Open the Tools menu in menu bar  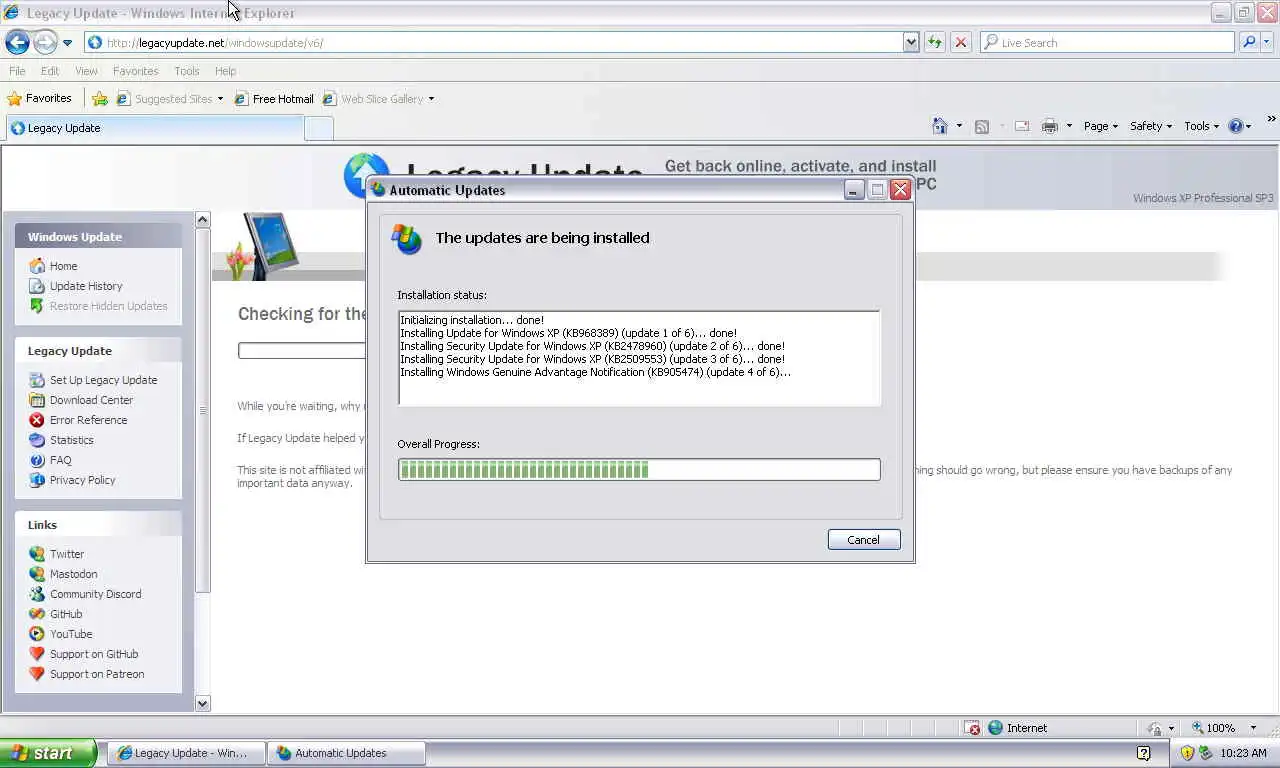click(x=187, y=71)
